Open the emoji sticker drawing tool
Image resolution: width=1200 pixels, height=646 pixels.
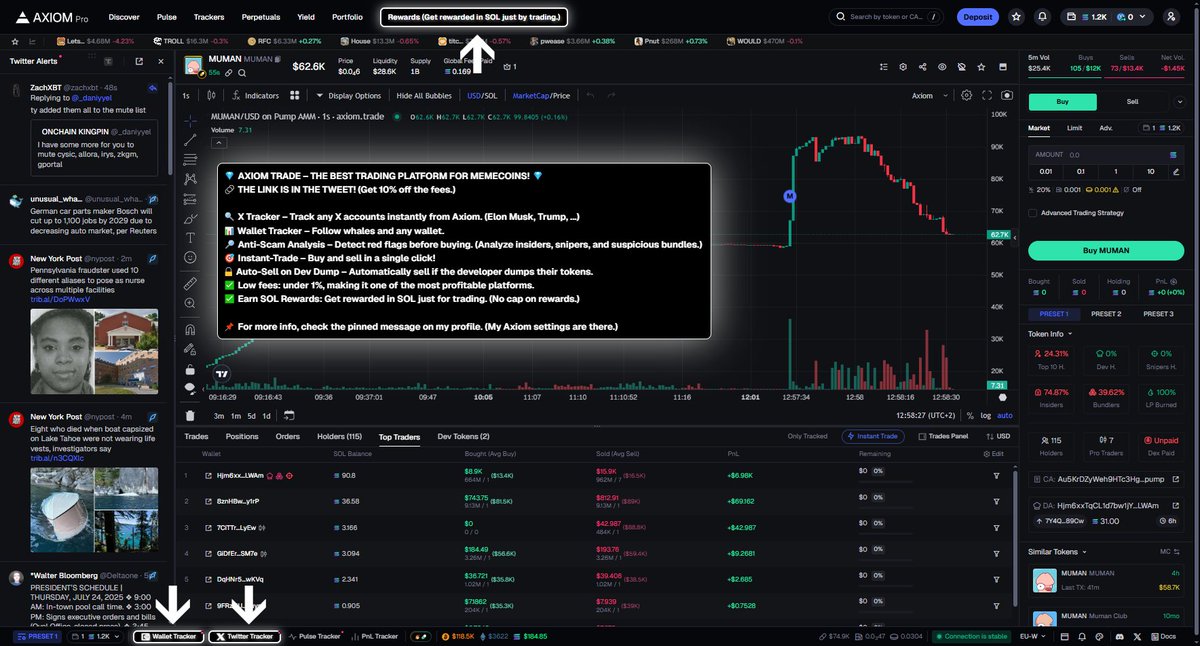pyautogui.click(x=190, y=257)
